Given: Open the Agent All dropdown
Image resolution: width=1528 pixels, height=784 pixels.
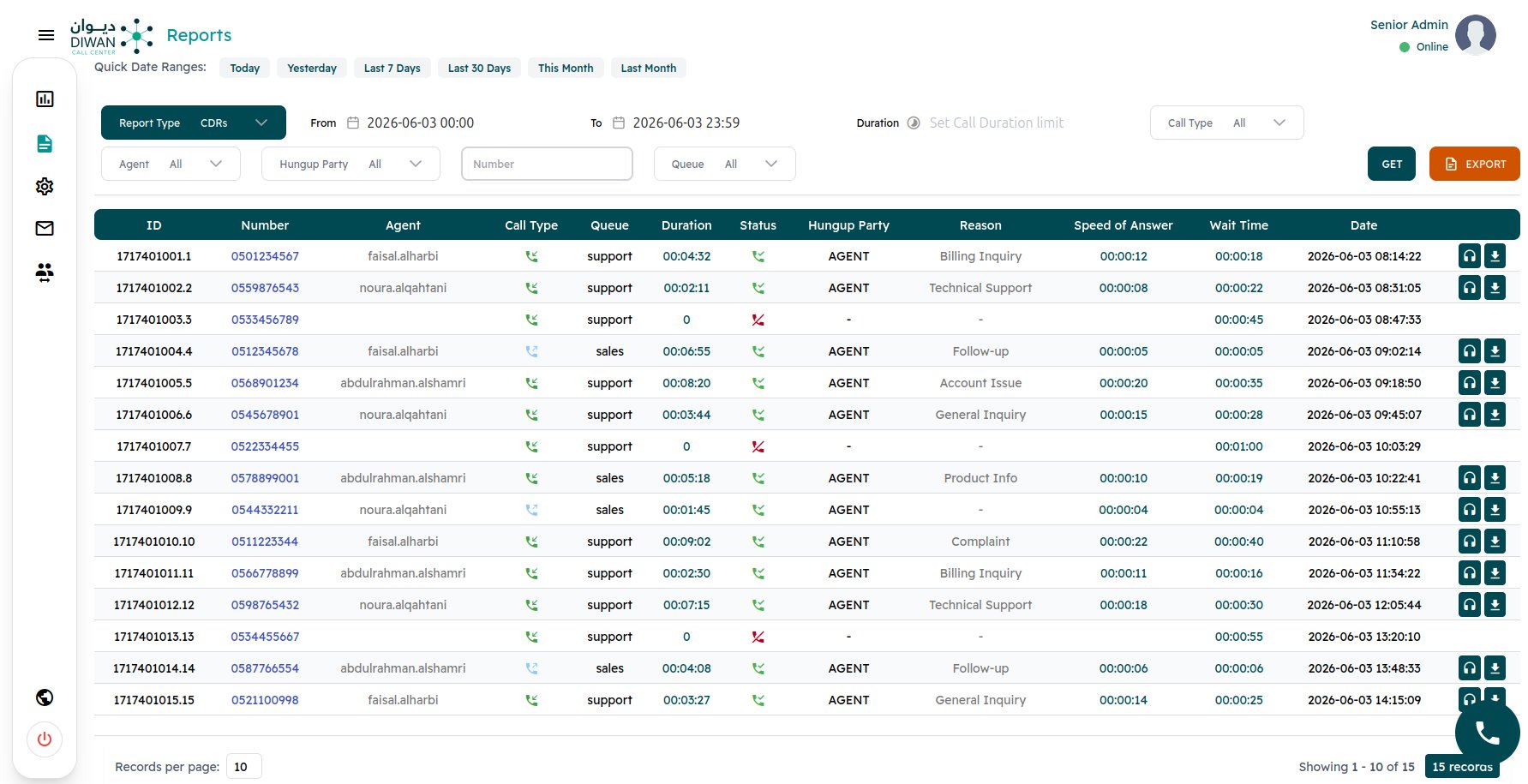Looking at the screenshot, I should click(171, 164).
